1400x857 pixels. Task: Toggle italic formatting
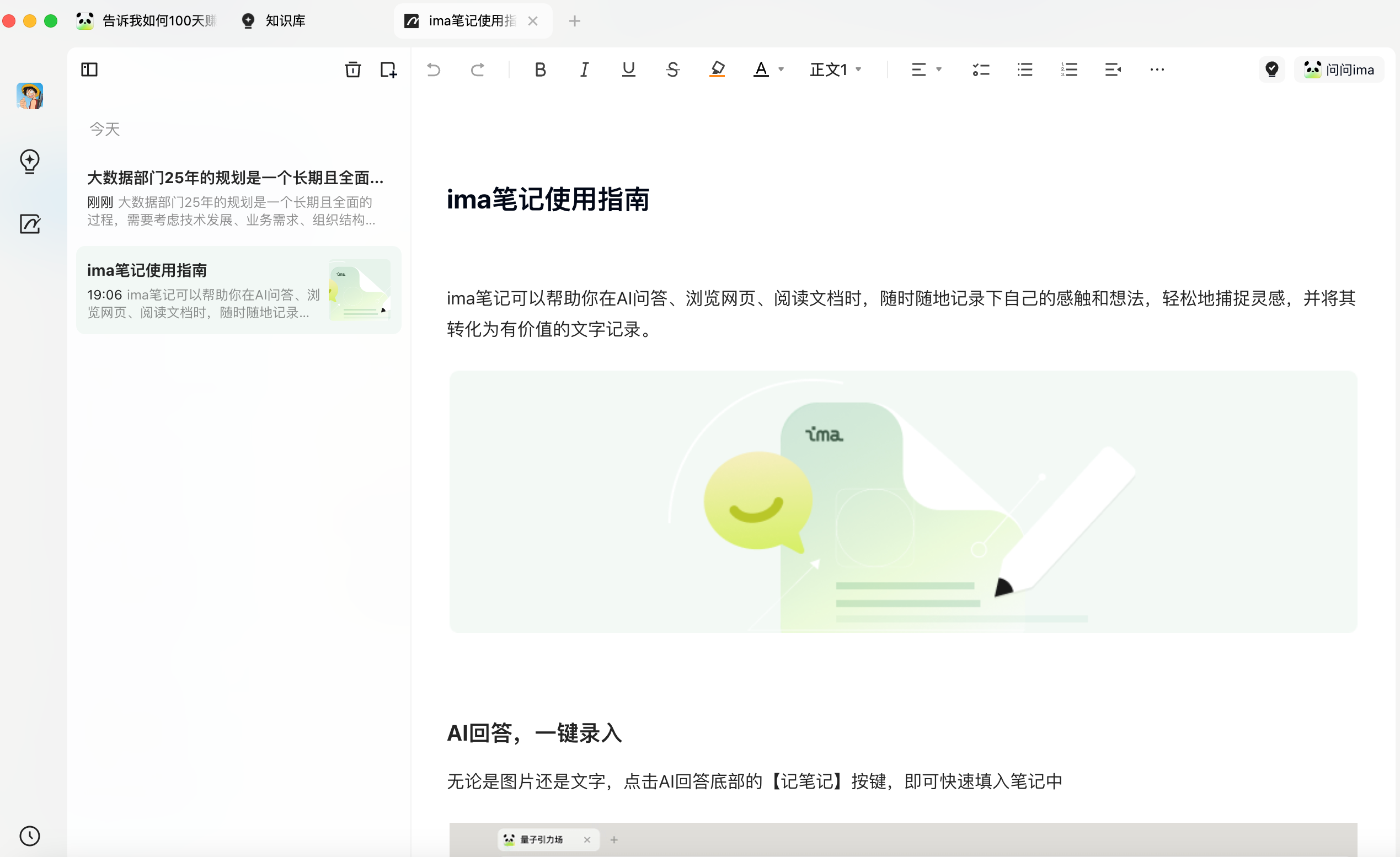click(x=584, y=69)
